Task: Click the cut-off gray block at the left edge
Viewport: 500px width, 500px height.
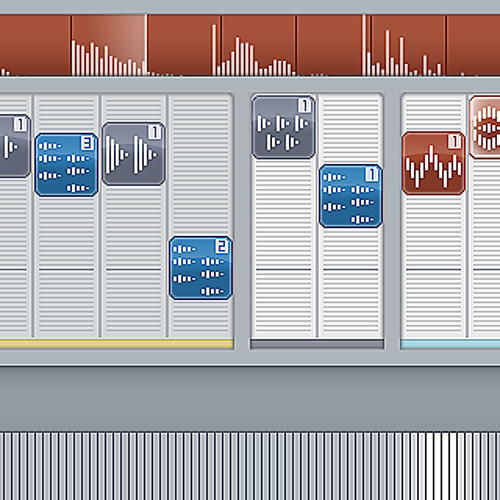Action: [x=15, y=146]
